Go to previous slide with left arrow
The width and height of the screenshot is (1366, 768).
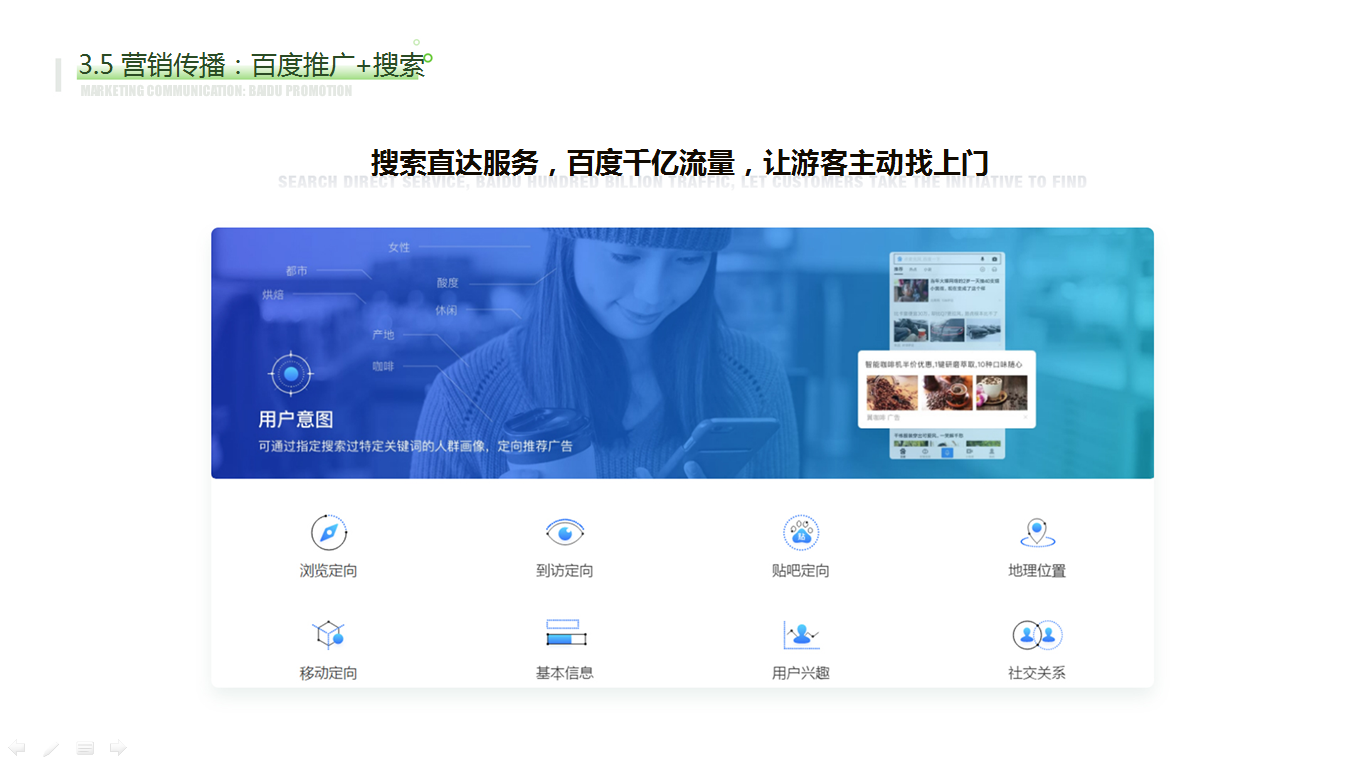17,748
